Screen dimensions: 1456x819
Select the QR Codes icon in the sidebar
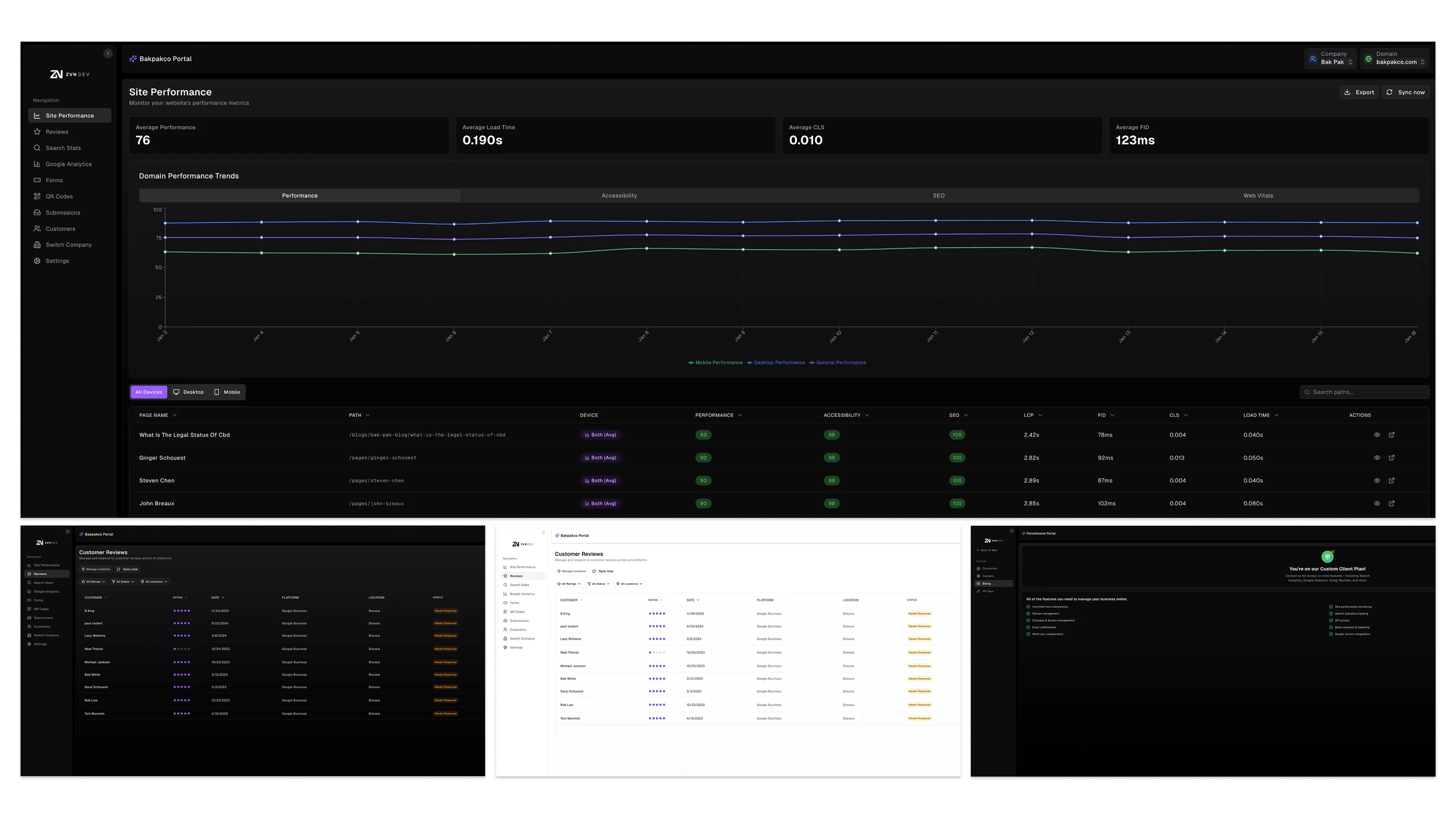point(37,196)
